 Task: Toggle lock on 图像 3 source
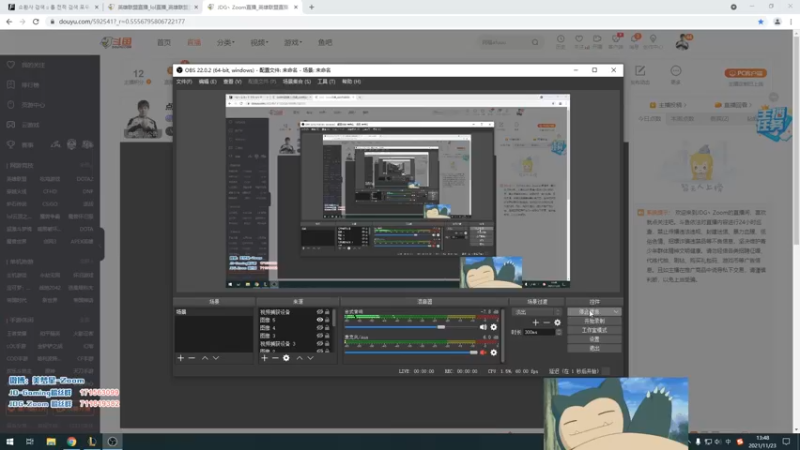point(327,336)
